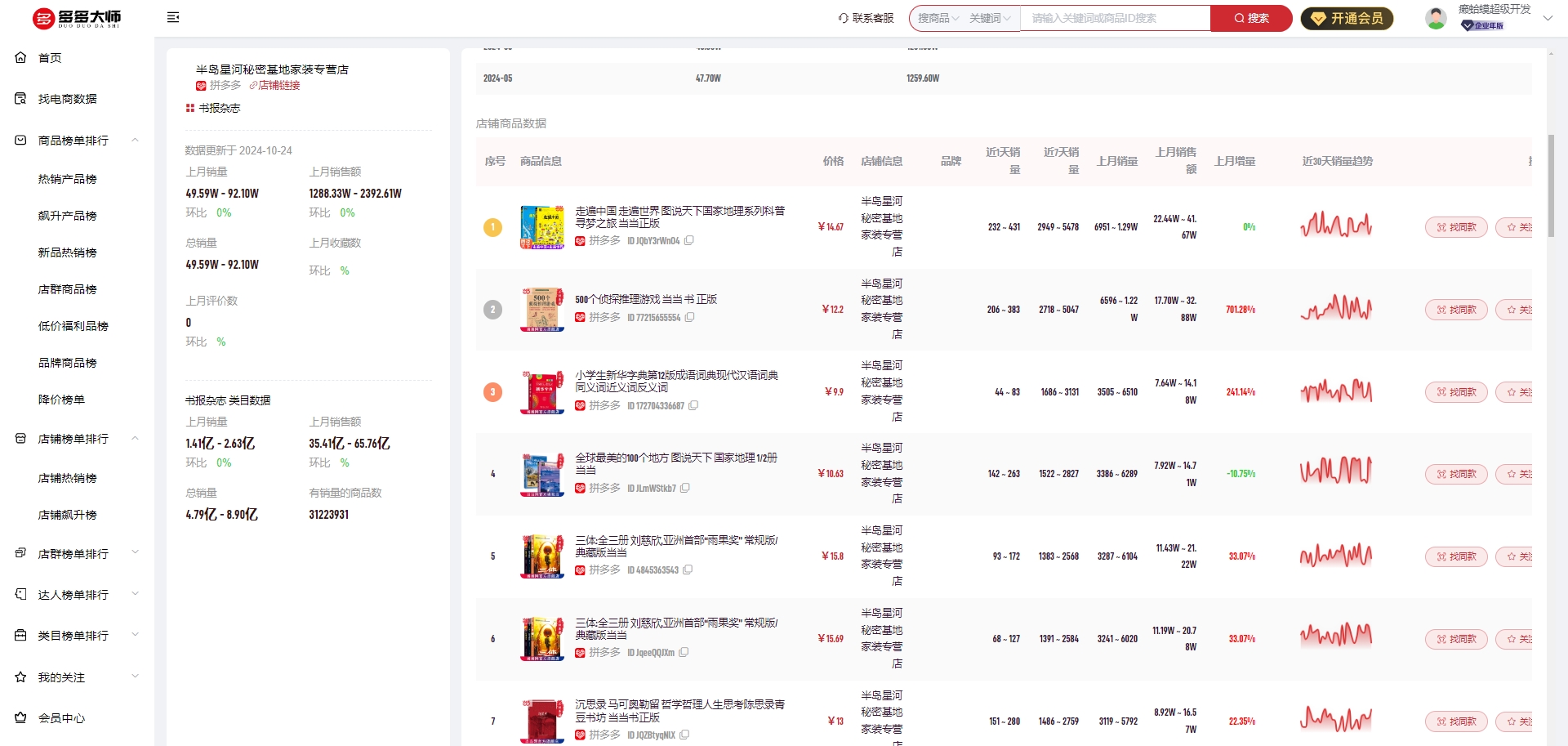
Task: Open the 关键词 dropdown
Action: coord(990,18)
